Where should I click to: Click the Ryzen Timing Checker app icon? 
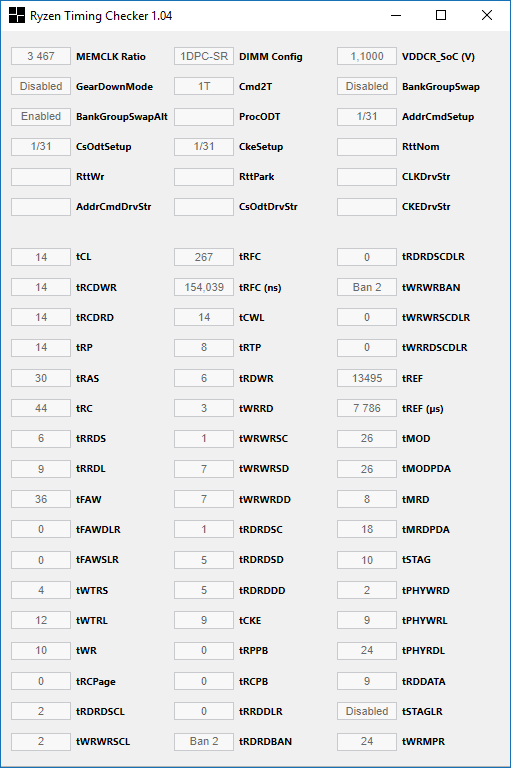(x=17, y=16)
